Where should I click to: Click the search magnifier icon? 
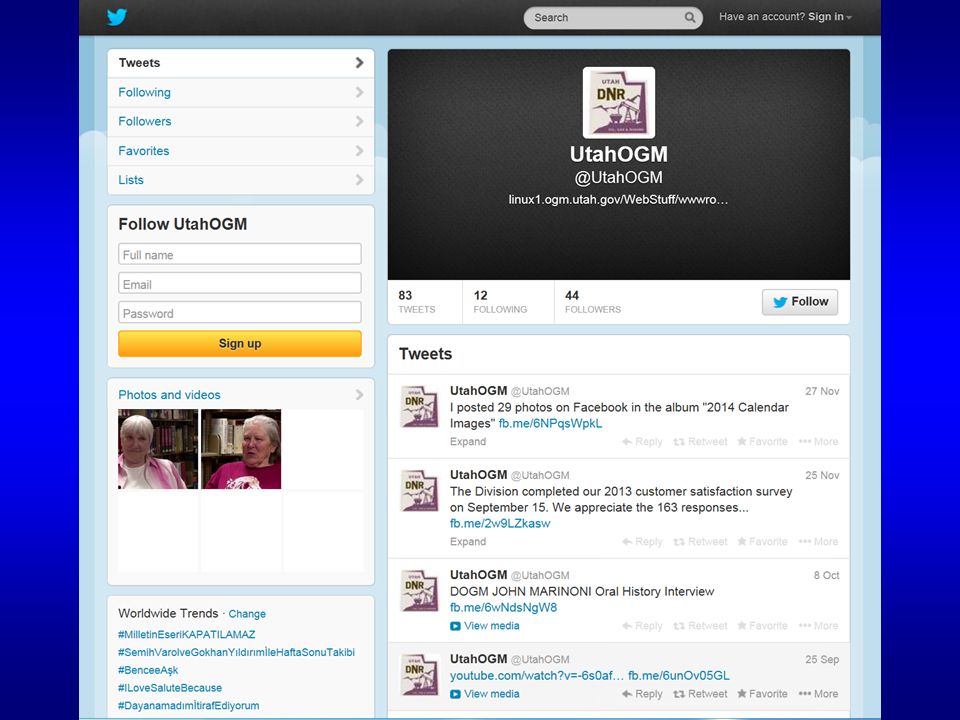tap(689, 17)
